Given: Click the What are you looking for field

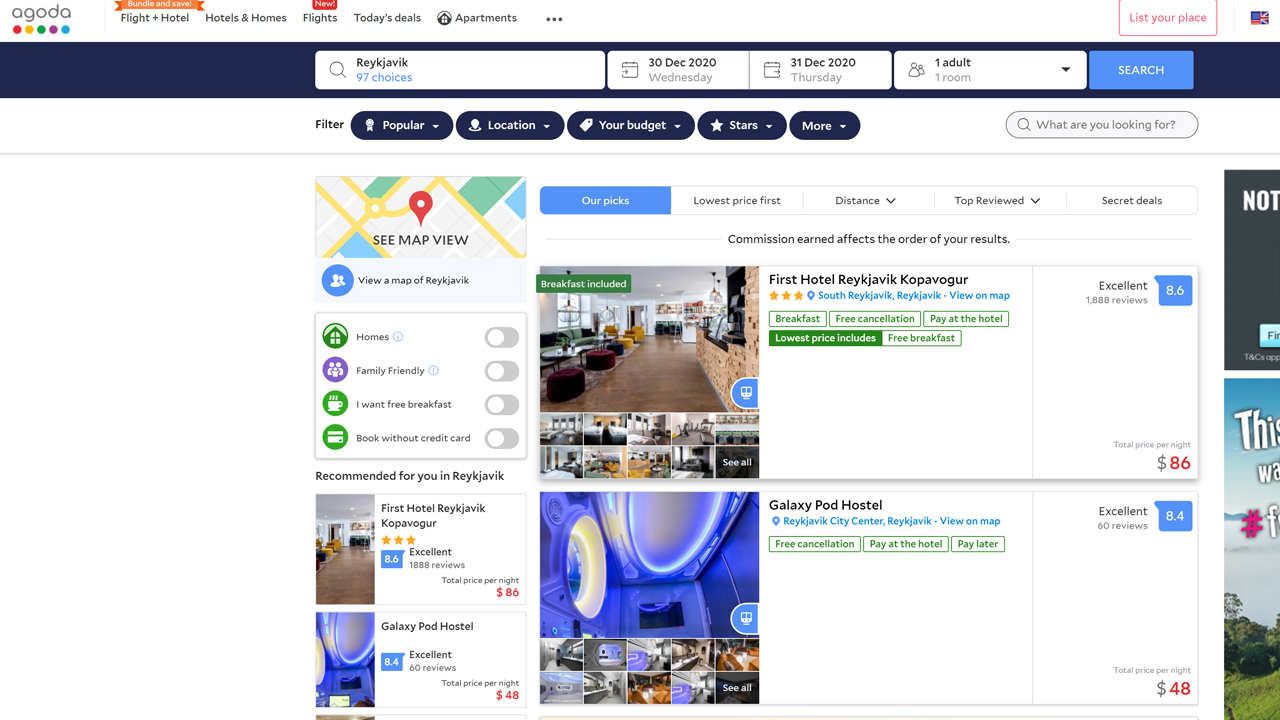Looking at the screenshot, I should tap(1102, 125).
